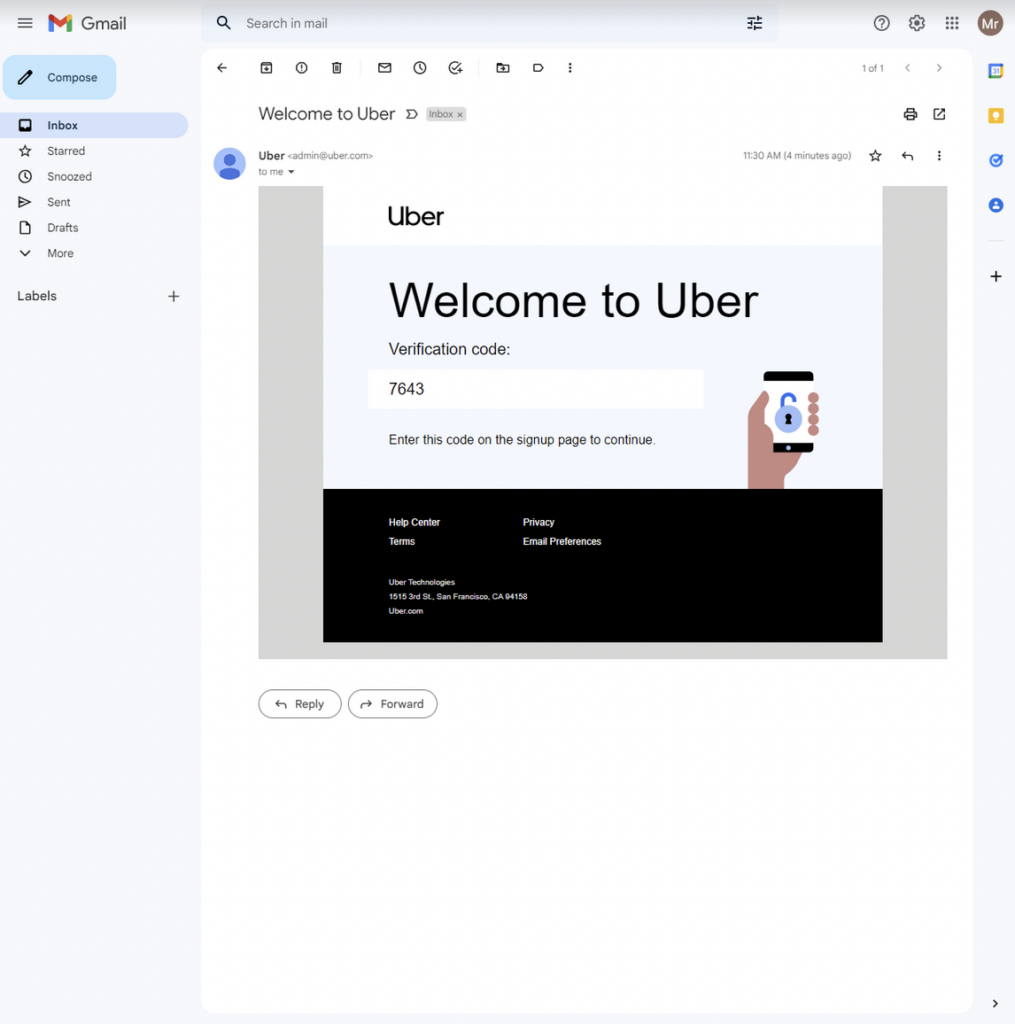Open the main menu hamburger icon

tap(25, 24)
